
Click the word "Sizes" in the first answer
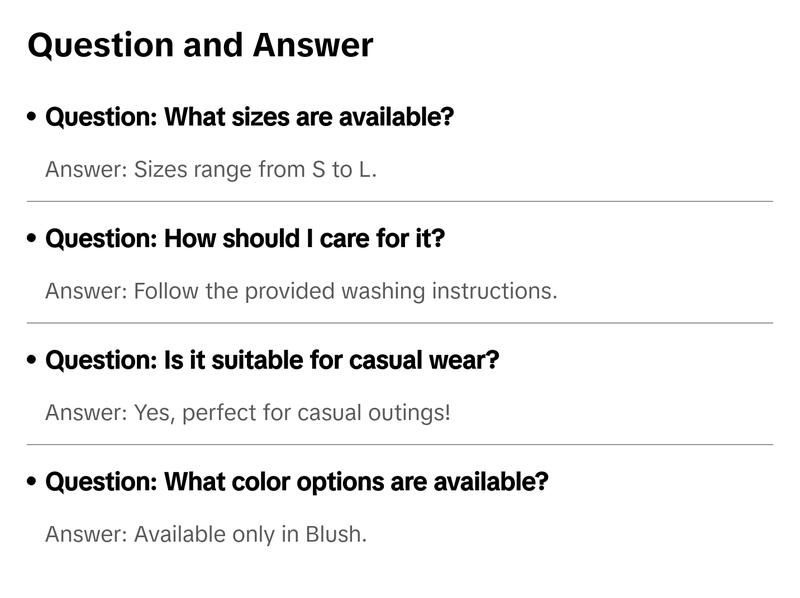tap(160, 169)
